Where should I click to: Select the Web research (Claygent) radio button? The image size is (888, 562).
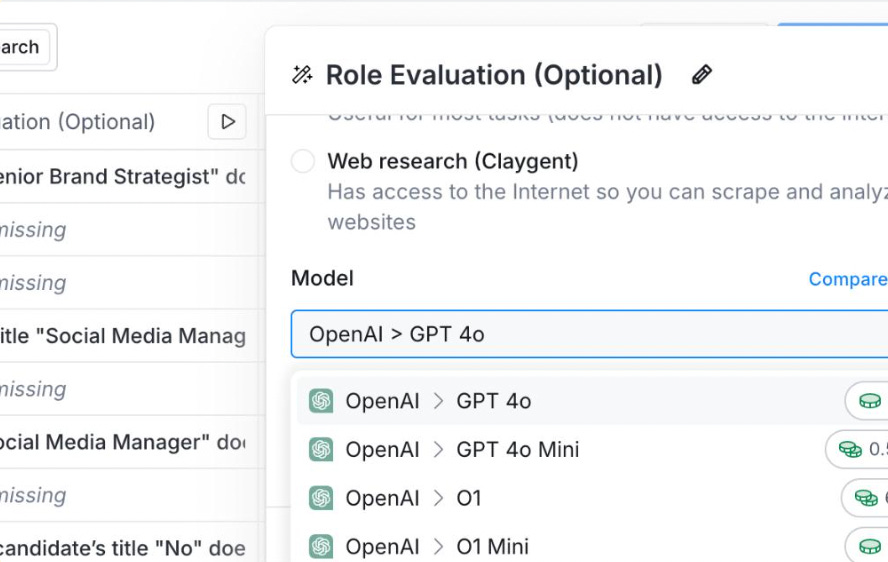point(303,161)
